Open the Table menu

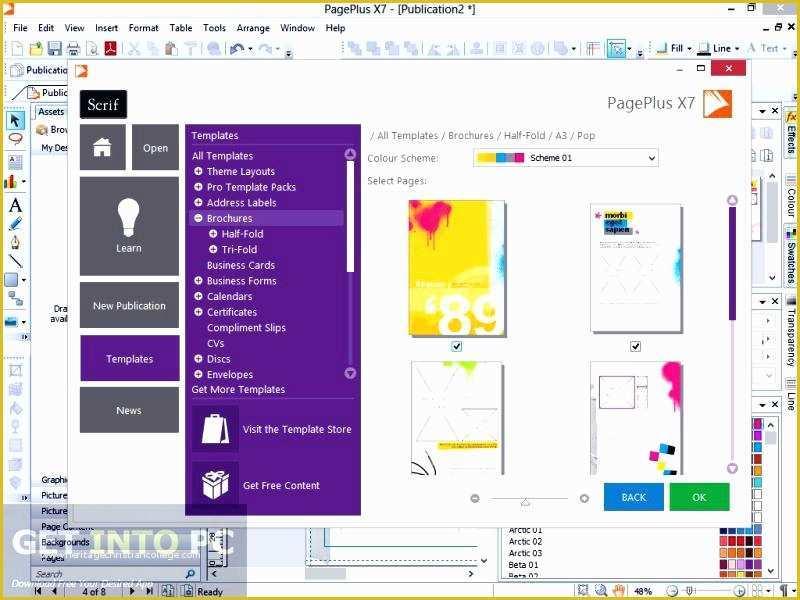181,28
